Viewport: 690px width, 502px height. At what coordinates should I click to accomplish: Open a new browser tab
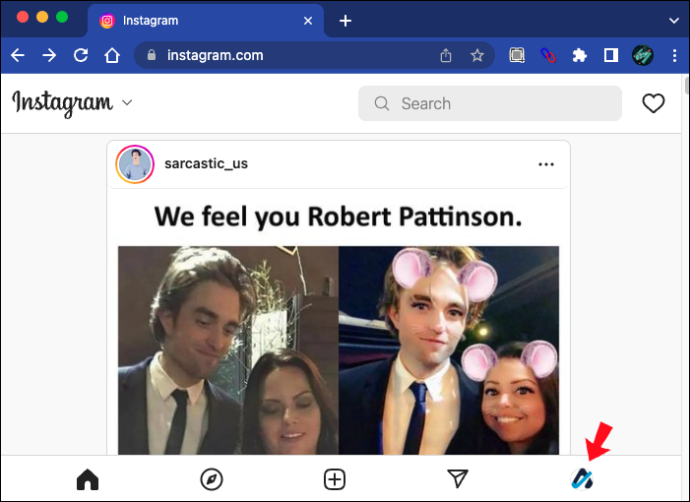click(345, 21)
